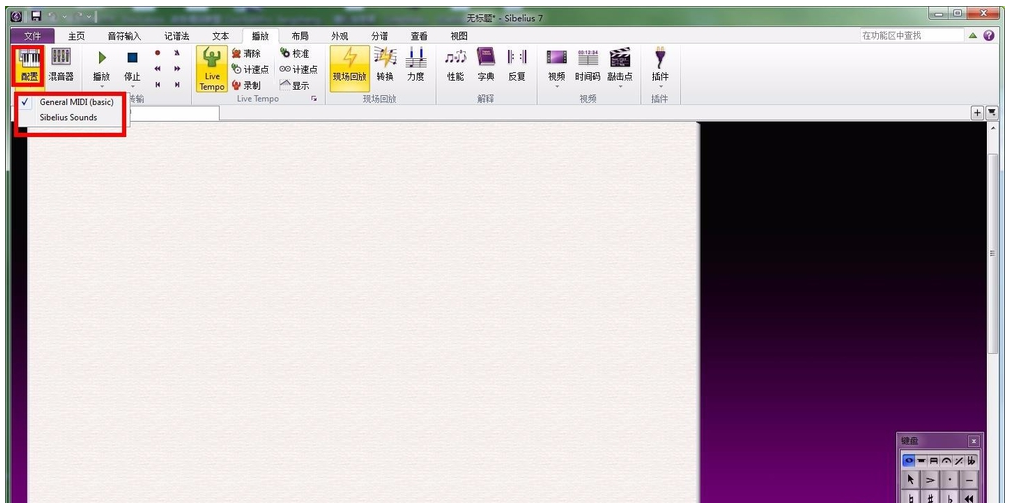Viewport: 1031px width, 503px height.
Task: Select the double-flat accidentals keypad tab
Action: click(x=971, y=462)
